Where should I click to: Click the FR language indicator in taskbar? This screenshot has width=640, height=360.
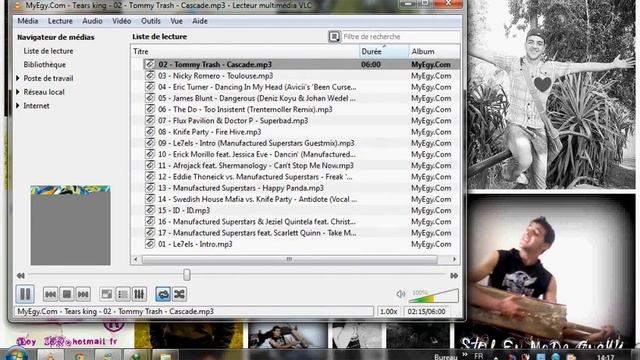pos(478,356)
